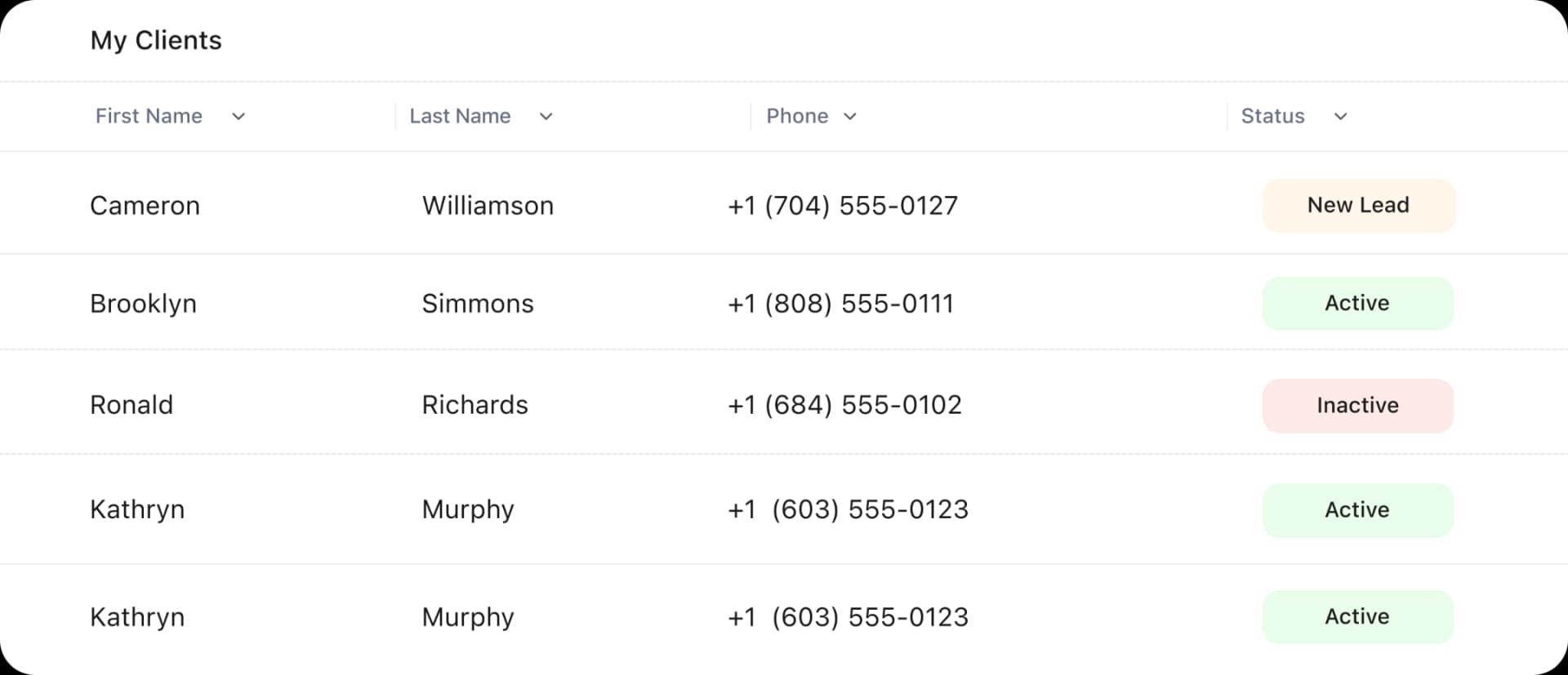1568x675 pixels.
Task: Click phone number +1 (684) 555-0102
Action: click(844, 405)
